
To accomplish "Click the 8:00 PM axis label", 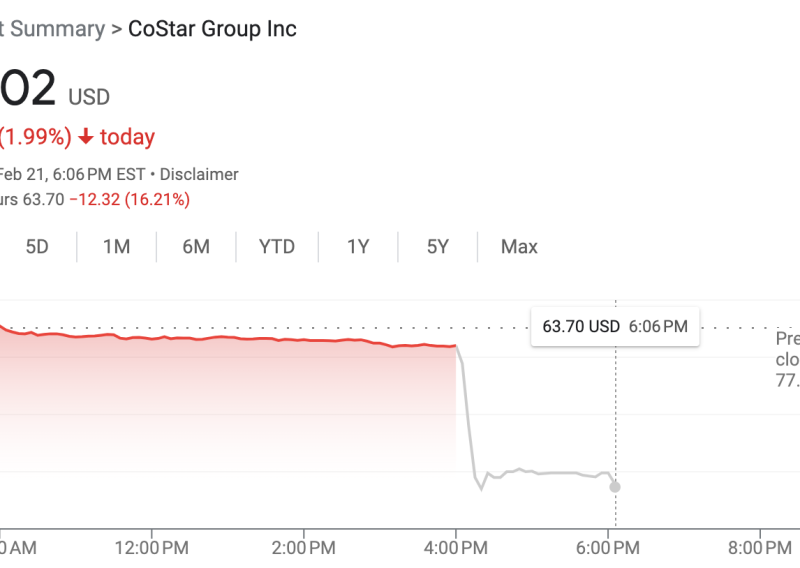I will 760,548.
